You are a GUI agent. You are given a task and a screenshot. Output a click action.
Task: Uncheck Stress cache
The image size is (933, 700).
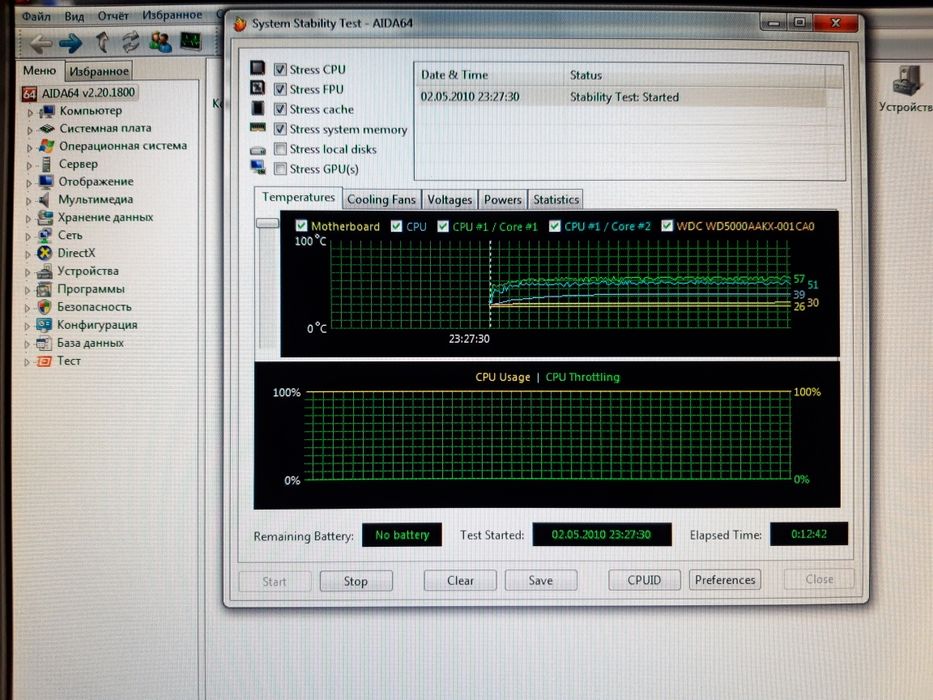[280, 109]
